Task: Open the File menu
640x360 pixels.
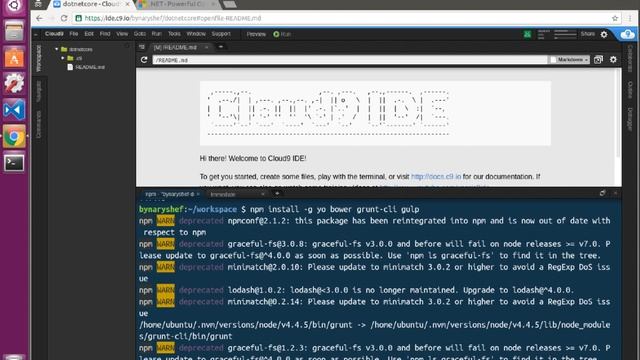Action: pos(73,34)
